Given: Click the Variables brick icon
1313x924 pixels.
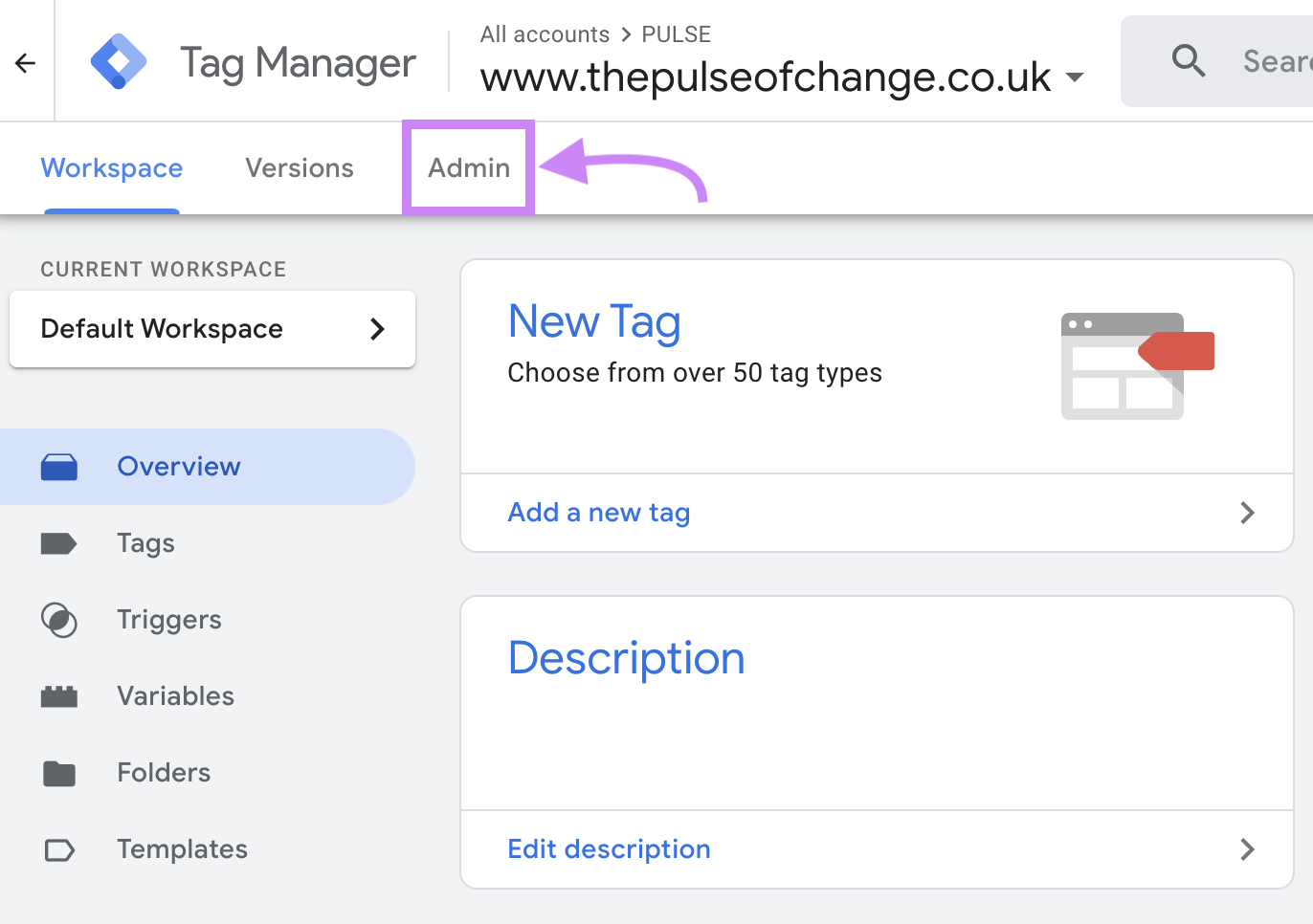Looking at the screenshot, I should coord(59,696).
